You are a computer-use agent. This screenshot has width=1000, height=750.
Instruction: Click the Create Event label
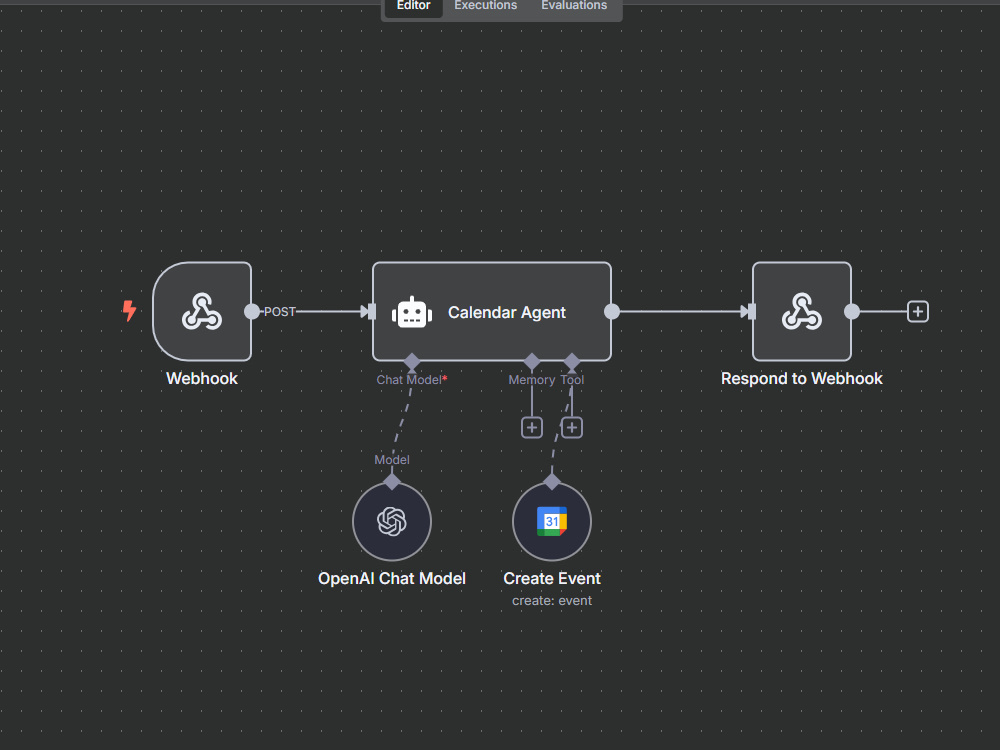pyautogui.click(x=552, y=578)
